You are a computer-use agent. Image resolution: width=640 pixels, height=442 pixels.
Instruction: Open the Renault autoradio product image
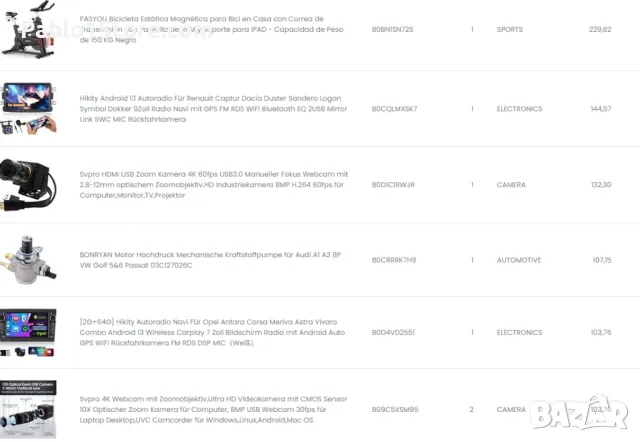tap(22, 108)
